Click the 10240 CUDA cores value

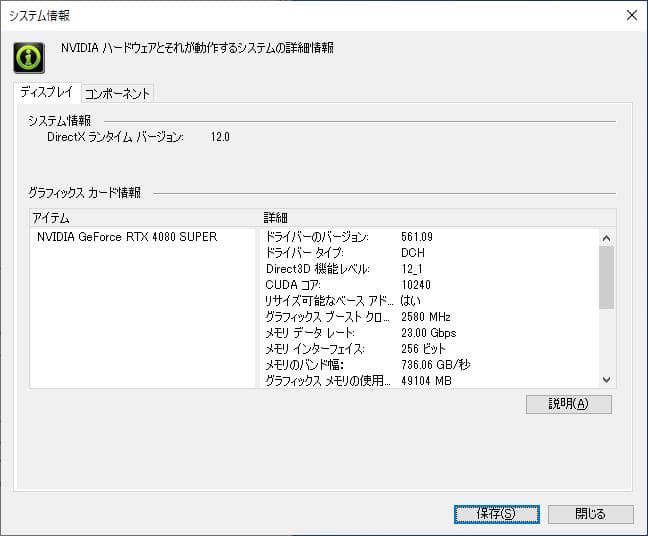pyautogui.click(x=416, y=285)
